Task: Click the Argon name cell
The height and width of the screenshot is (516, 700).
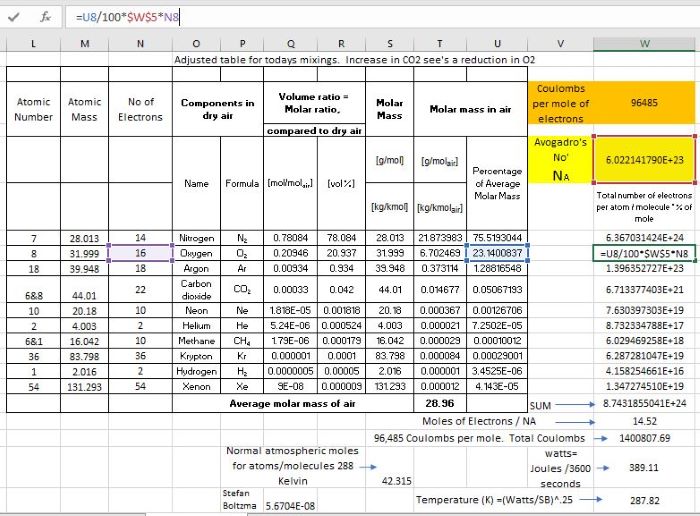Action: click(196, 268)
